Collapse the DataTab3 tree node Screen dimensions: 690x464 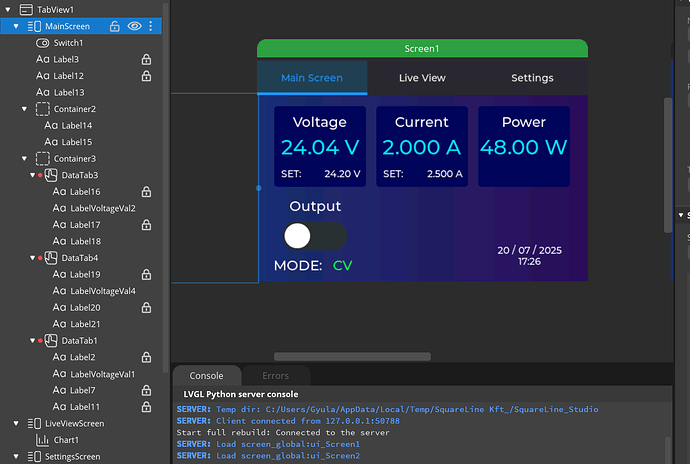(x=33, y=175)
